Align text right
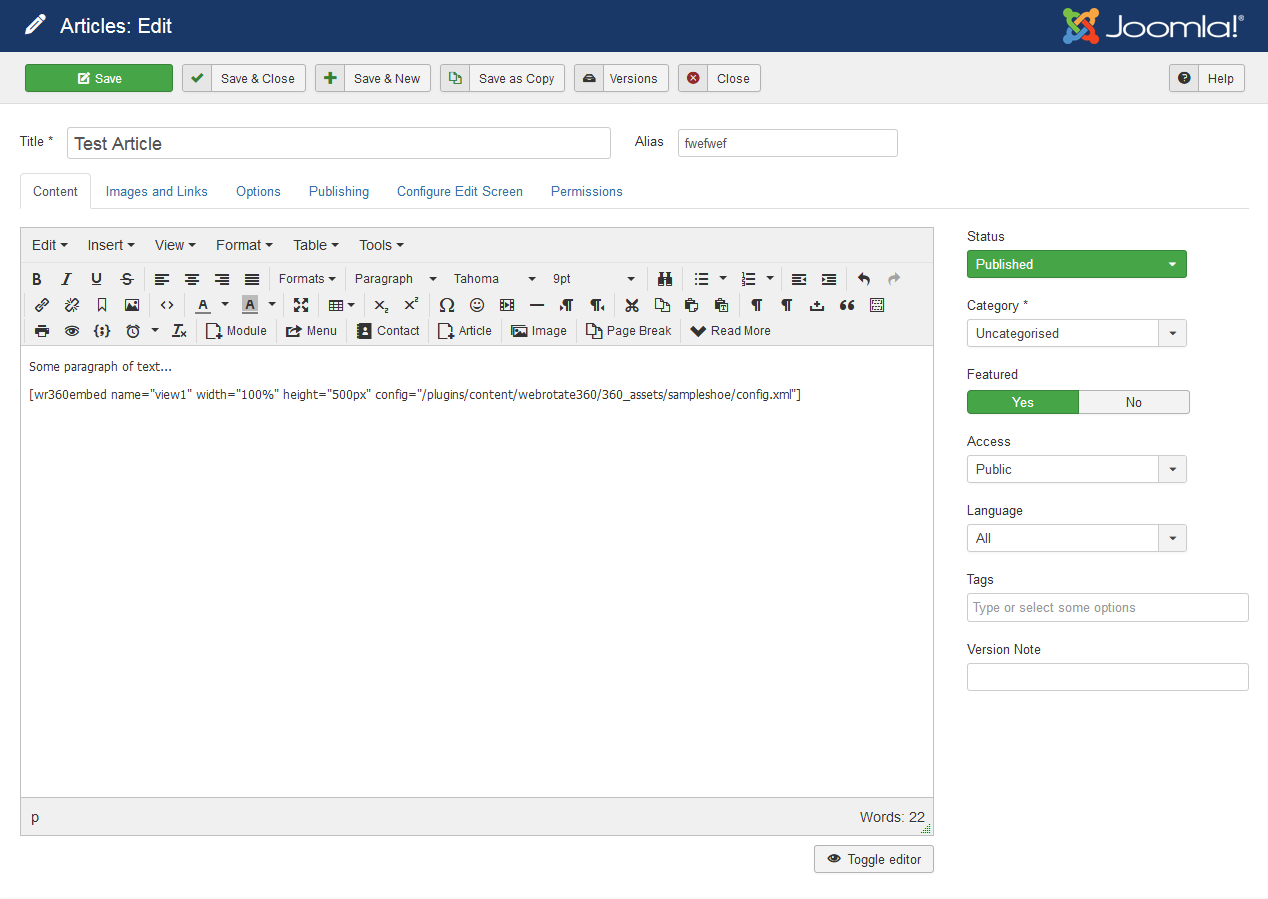The image size is (1268, 899). point(222,279)
